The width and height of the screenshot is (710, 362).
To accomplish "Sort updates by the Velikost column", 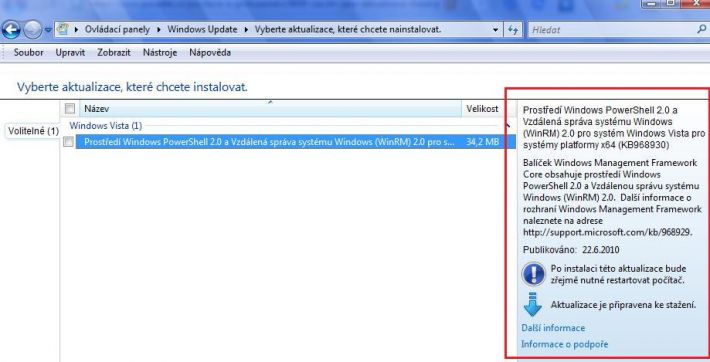I will [x=482, y=109].
